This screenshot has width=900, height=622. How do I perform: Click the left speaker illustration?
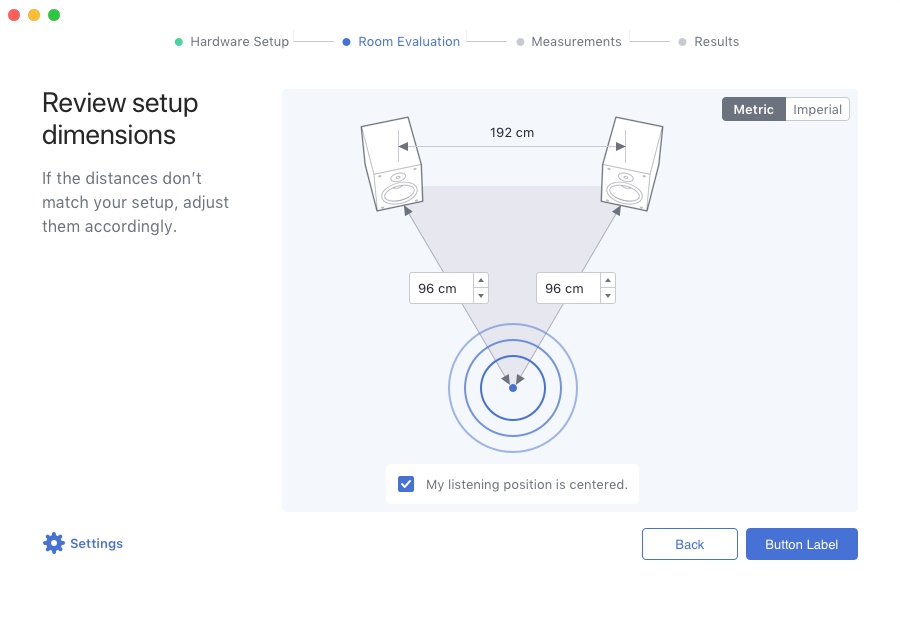391,165
